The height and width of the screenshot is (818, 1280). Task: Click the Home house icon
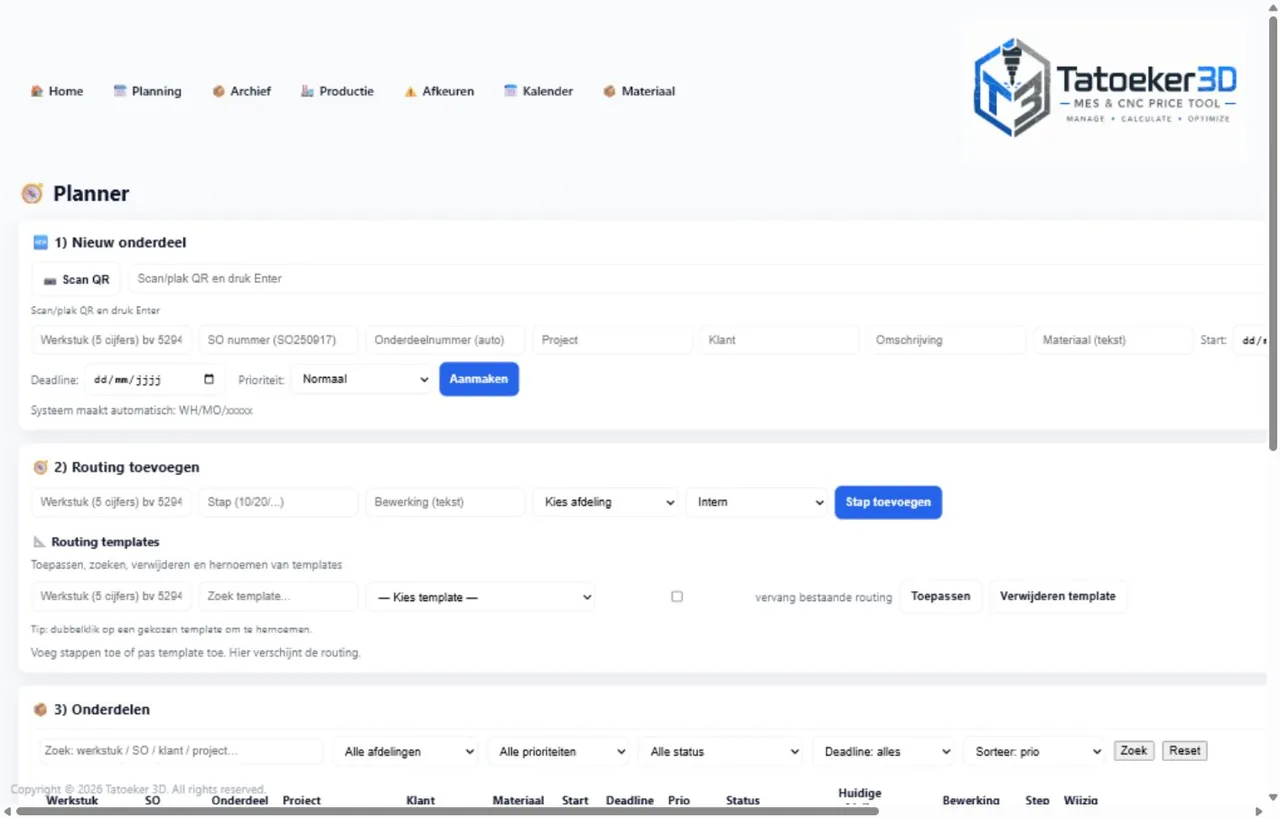[37, 91]
